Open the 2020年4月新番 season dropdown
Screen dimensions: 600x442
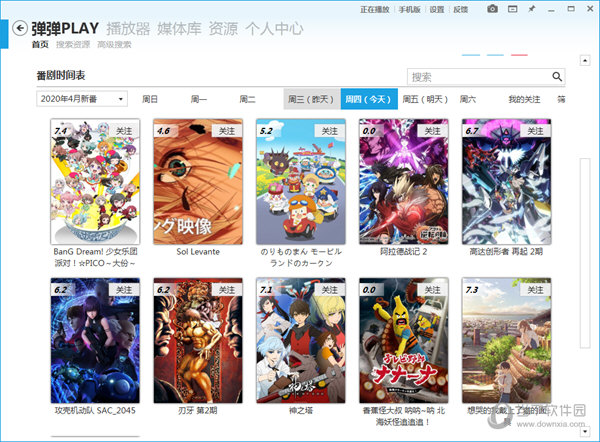point(82,99)
